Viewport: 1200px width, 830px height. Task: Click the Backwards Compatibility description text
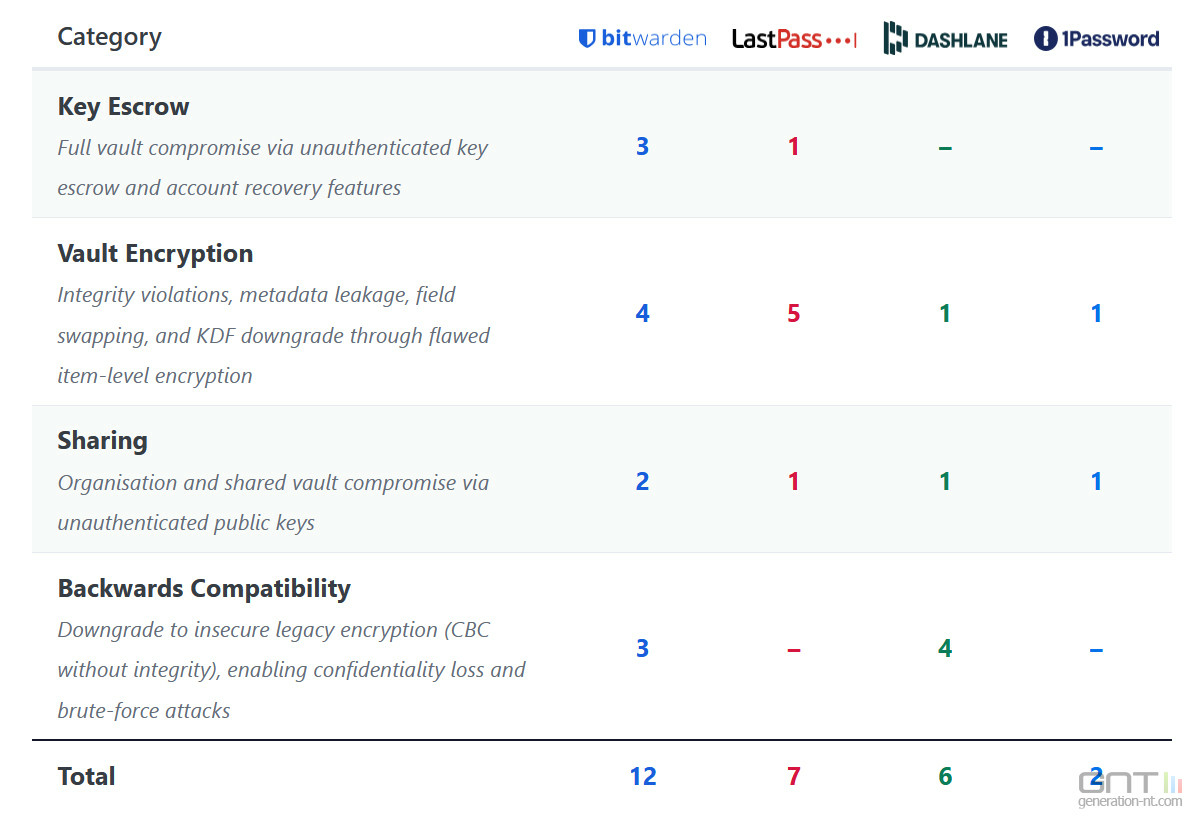[290, 670]
